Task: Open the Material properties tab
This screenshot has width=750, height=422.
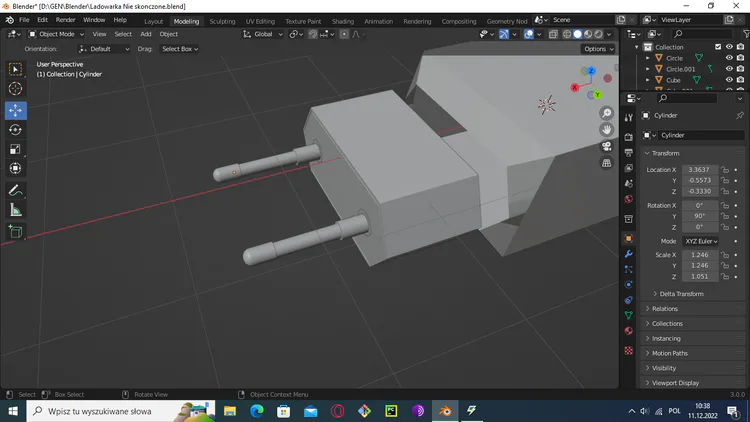Action: pos(629,331)
